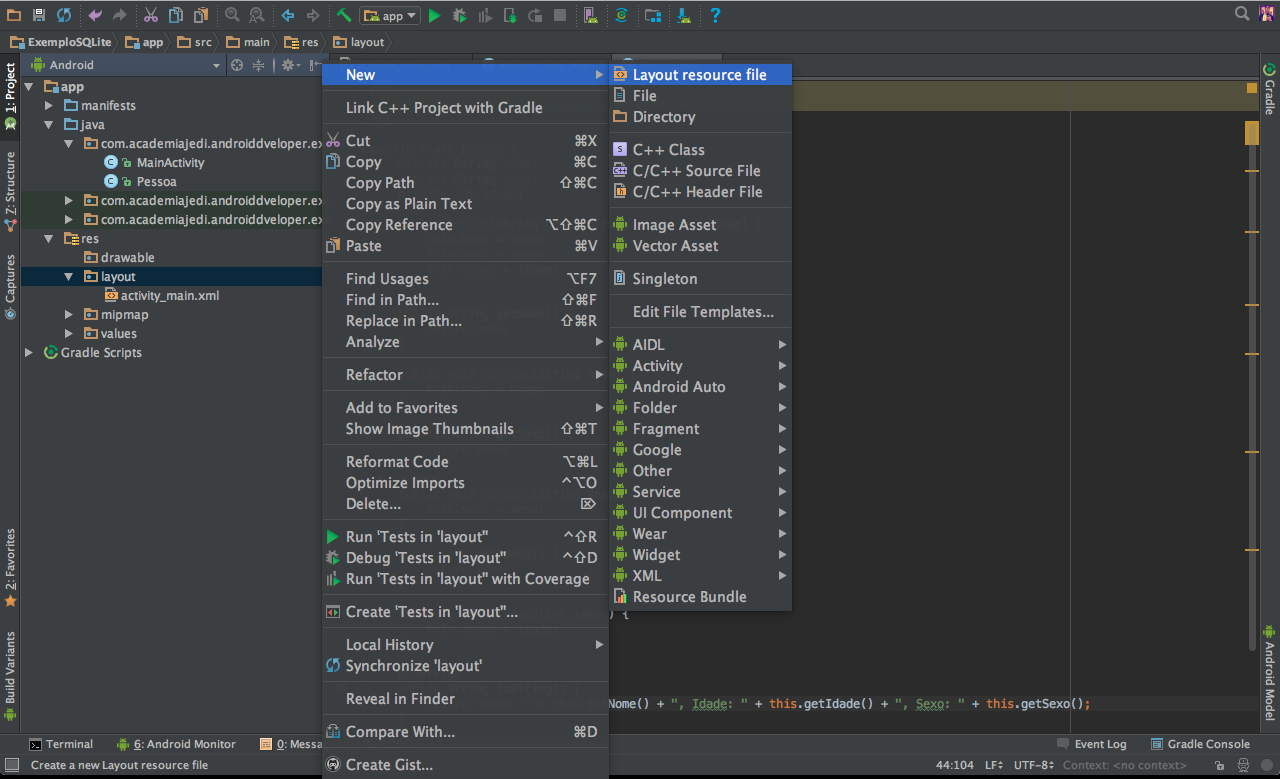Select activity_main.xml in project tree
1280x779 pixels.
click(169, 296)
